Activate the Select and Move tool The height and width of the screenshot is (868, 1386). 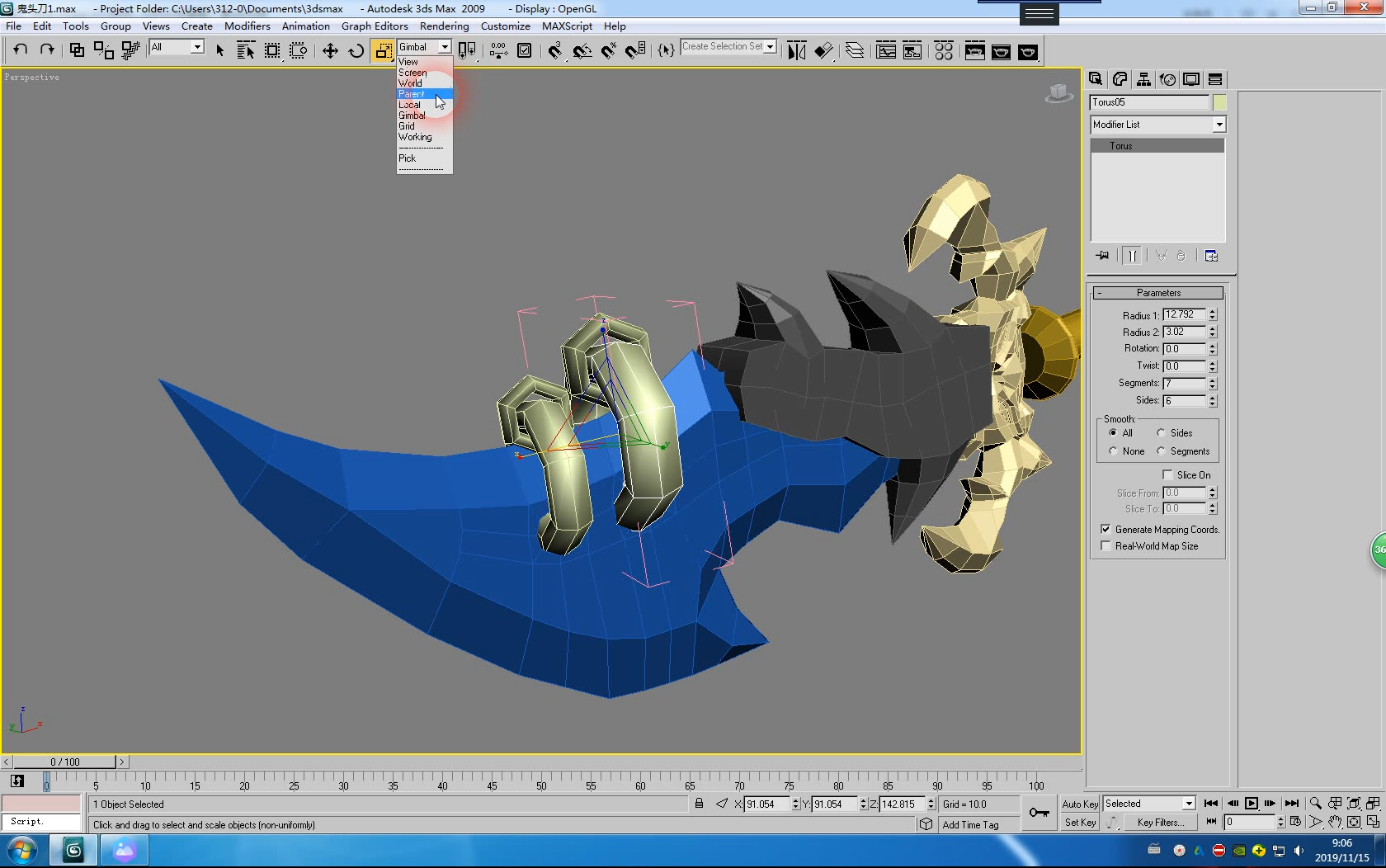(x=330, y=50)
